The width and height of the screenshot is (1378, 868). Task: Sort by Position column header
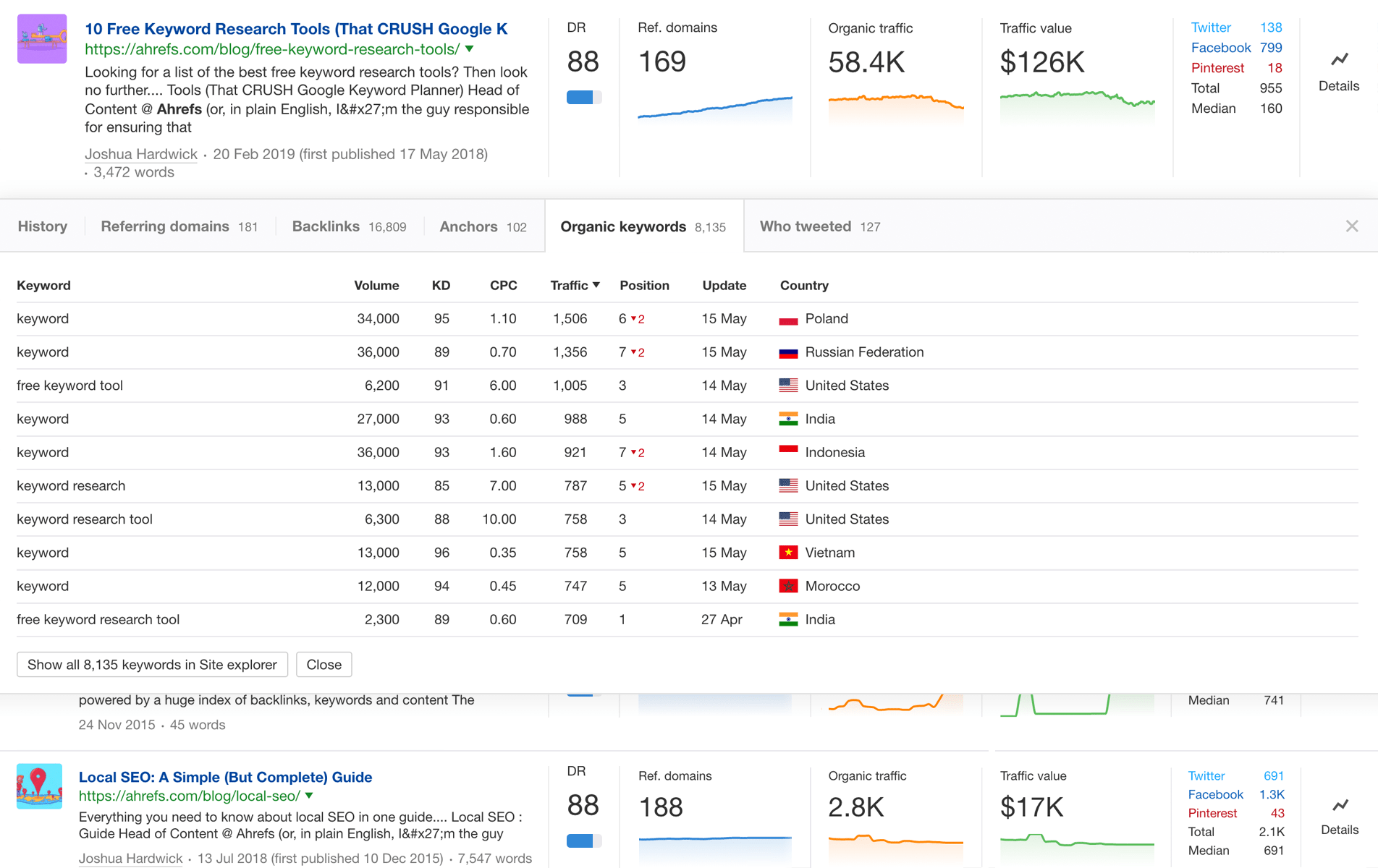coord(644,285)
